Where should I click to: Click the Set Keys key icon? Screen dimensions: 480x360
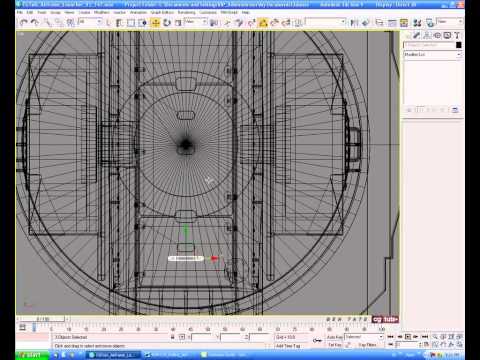pyautogui.click(x=317, y=340)
